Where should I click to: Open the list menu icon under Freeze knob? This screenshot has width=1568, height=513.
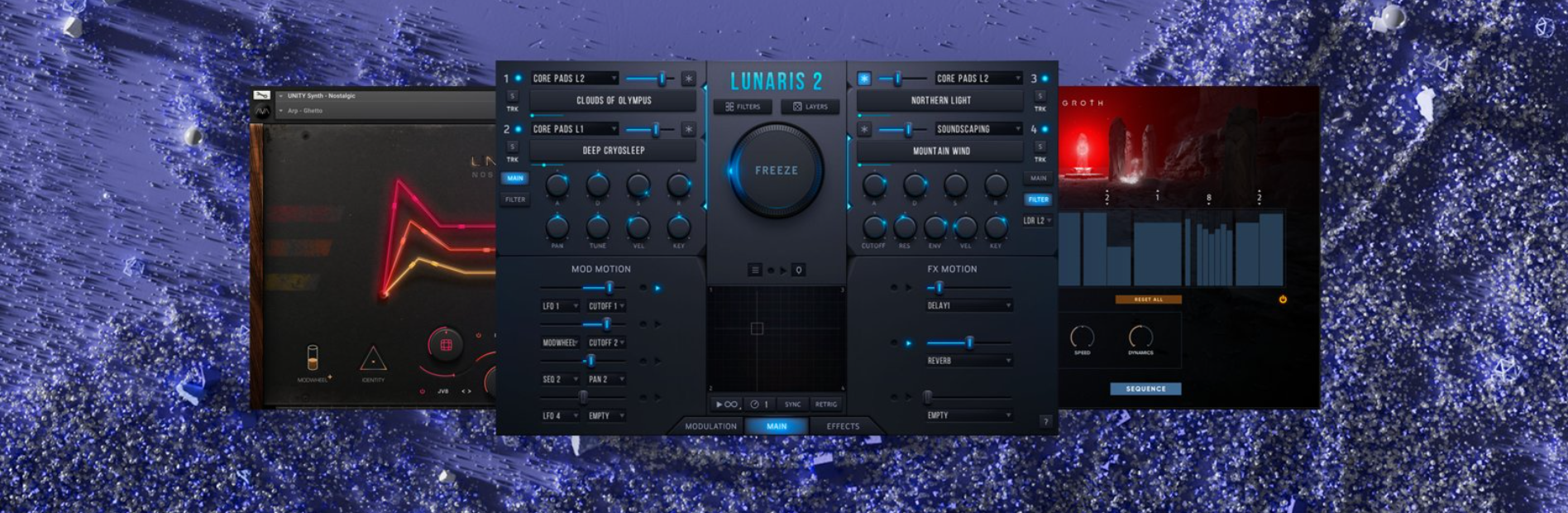tap(754, 270)
